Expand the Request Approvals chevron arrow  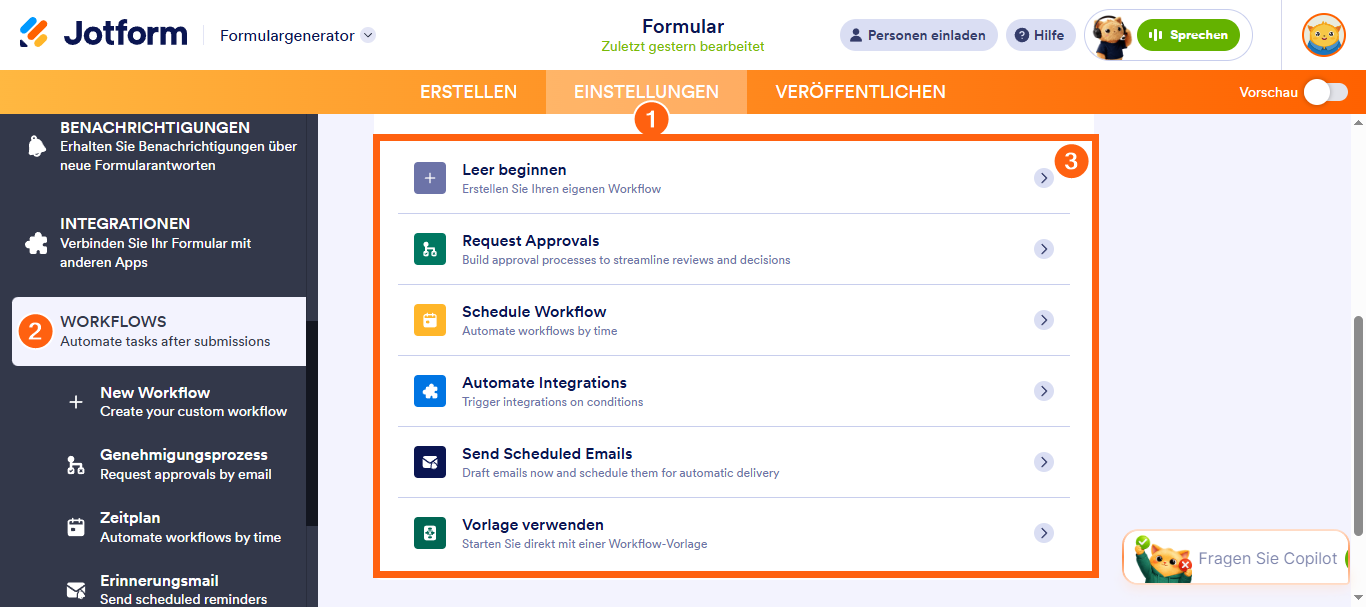pyautogui.click(x=1044, y=249)
